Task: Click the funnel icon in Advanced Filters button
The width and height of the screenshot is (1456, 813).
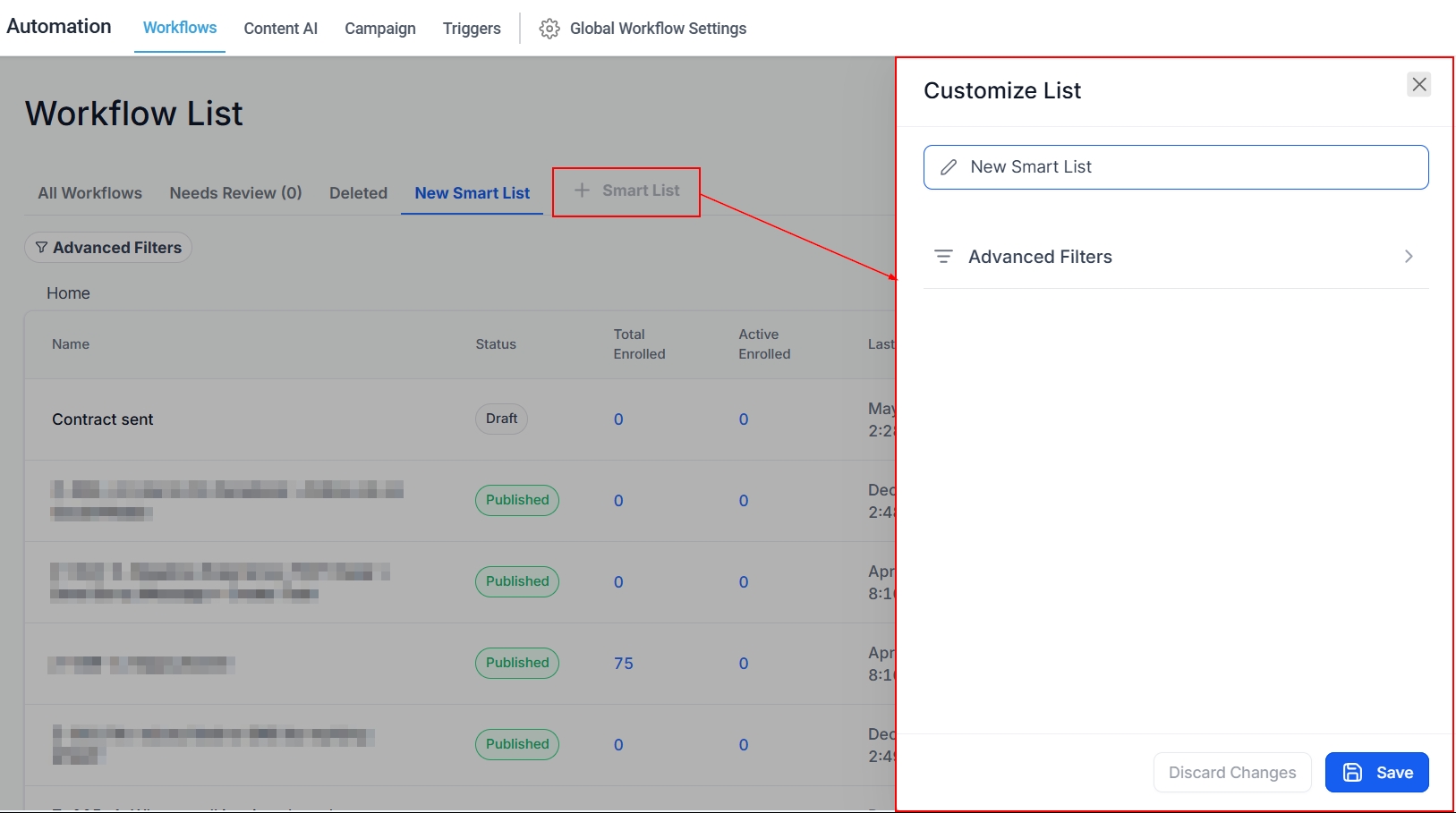Action: pos(41,248)
